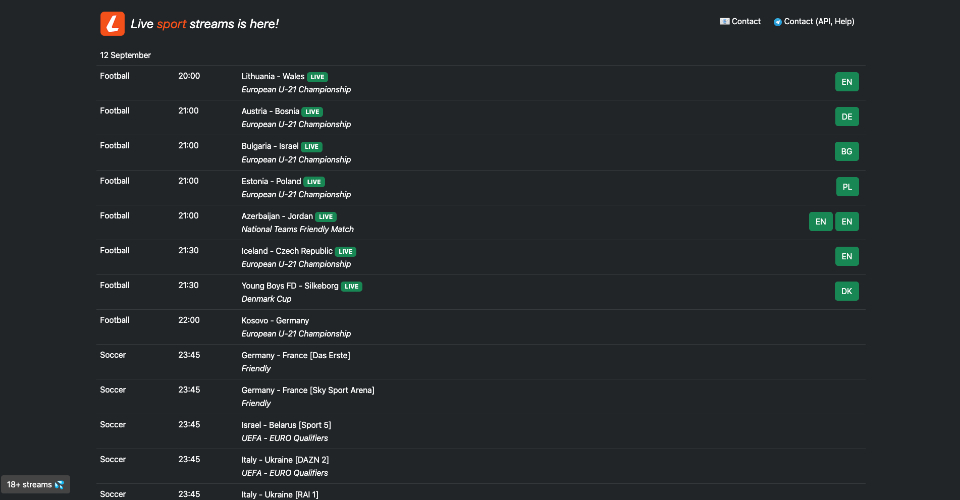
Task: Open DK stream for Young Boys FD - Silkeborg
Action: [x=847, y=291]
